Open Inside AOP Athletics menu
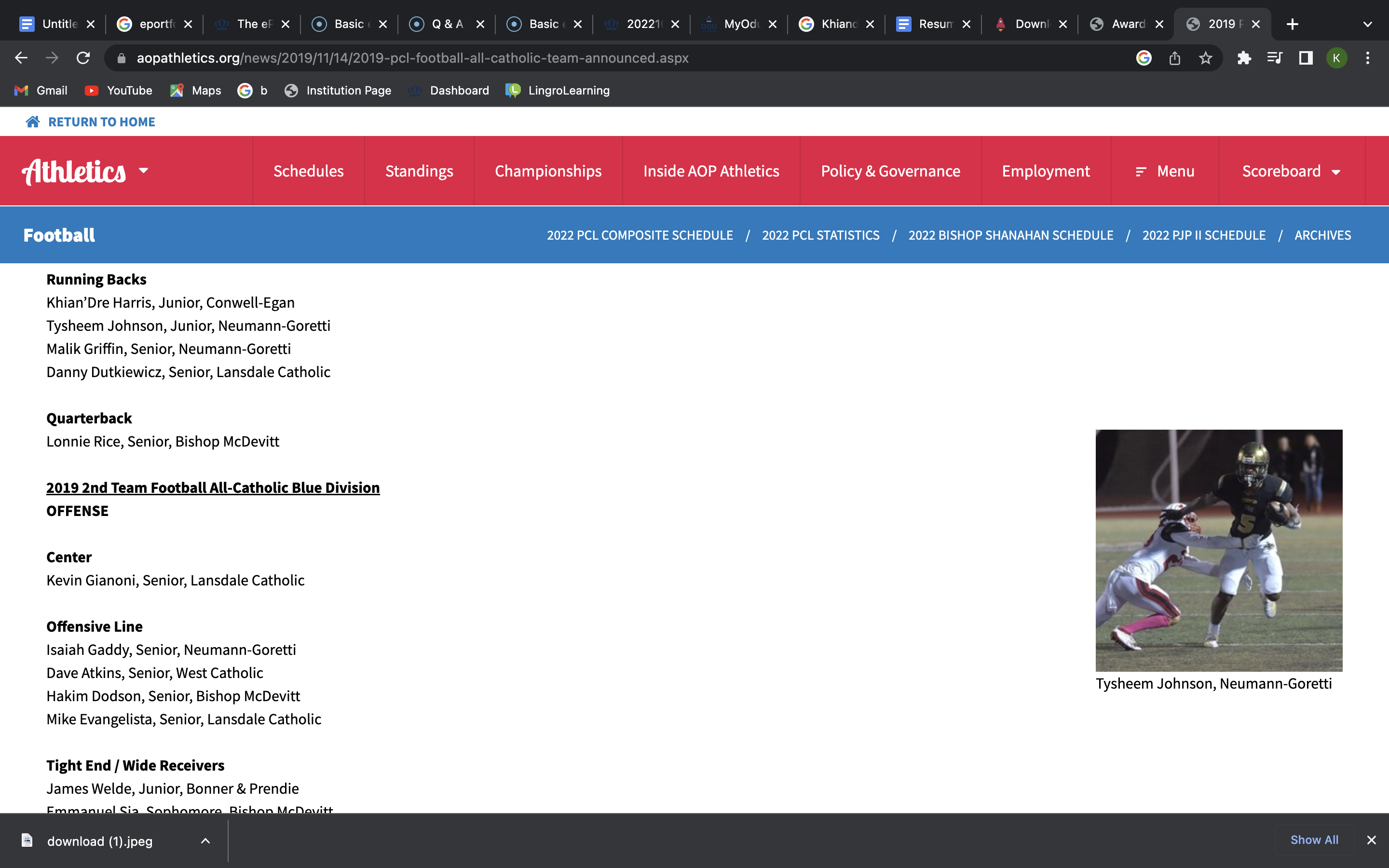The height and width of the screenshot is (868, 1389). tap(711, 171)
